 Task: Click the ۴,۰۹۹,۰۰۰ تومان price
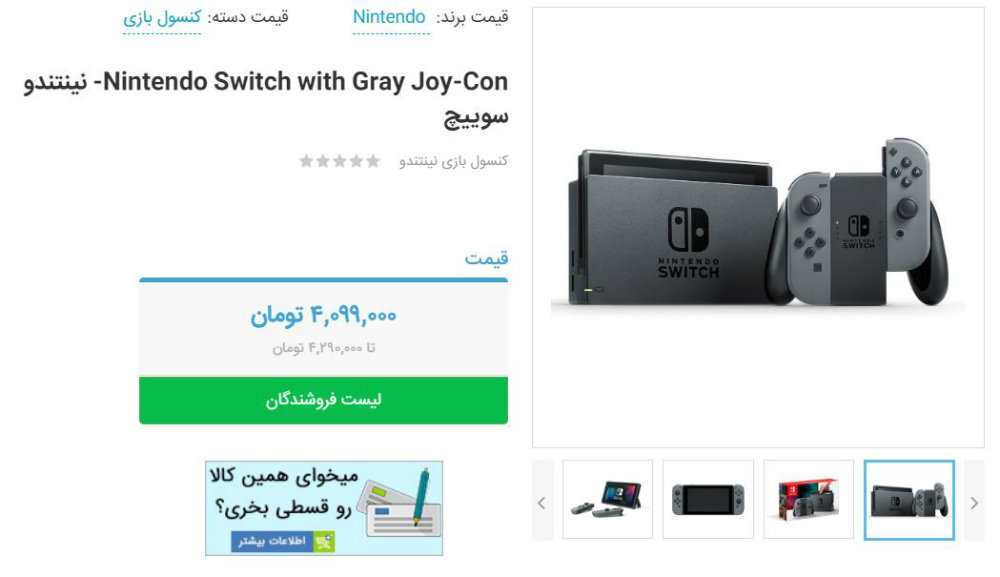point(323,315)
